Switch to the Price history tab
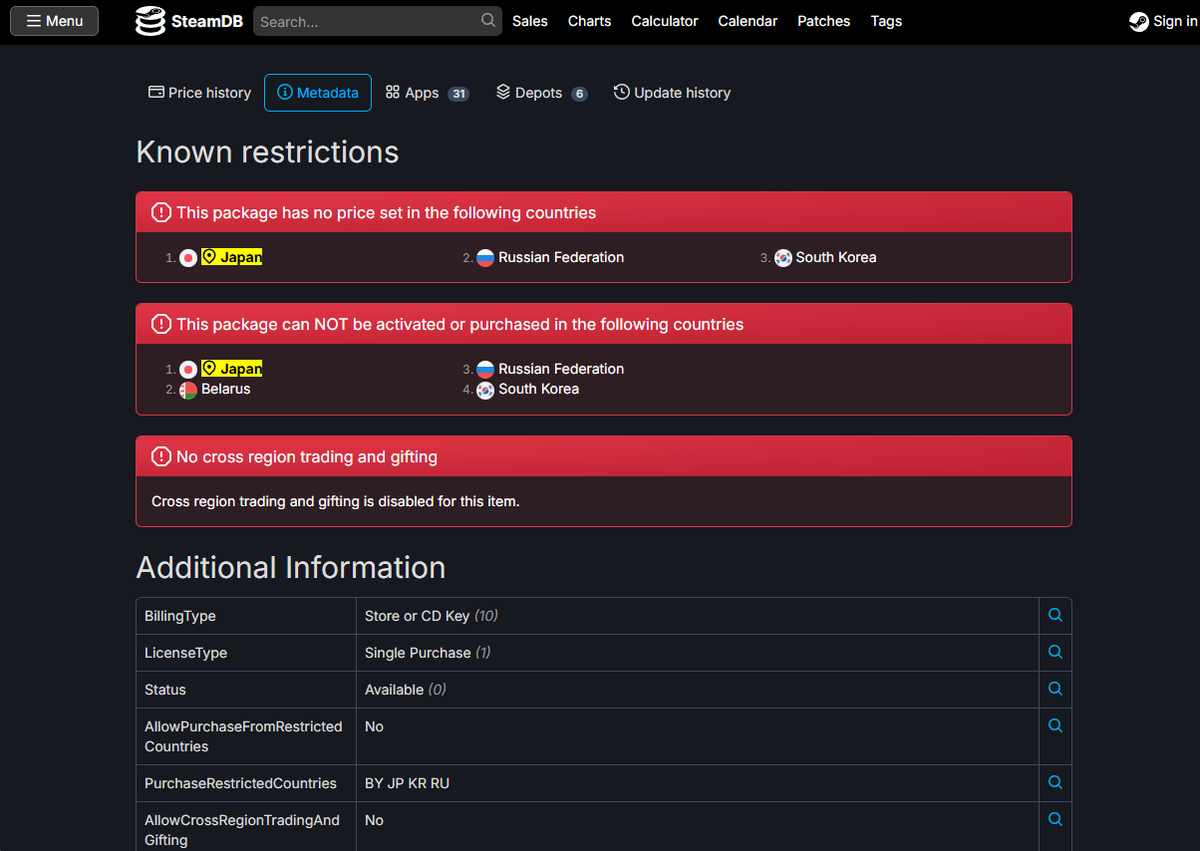The image size is (1200, 851). (x=200, y=93)
